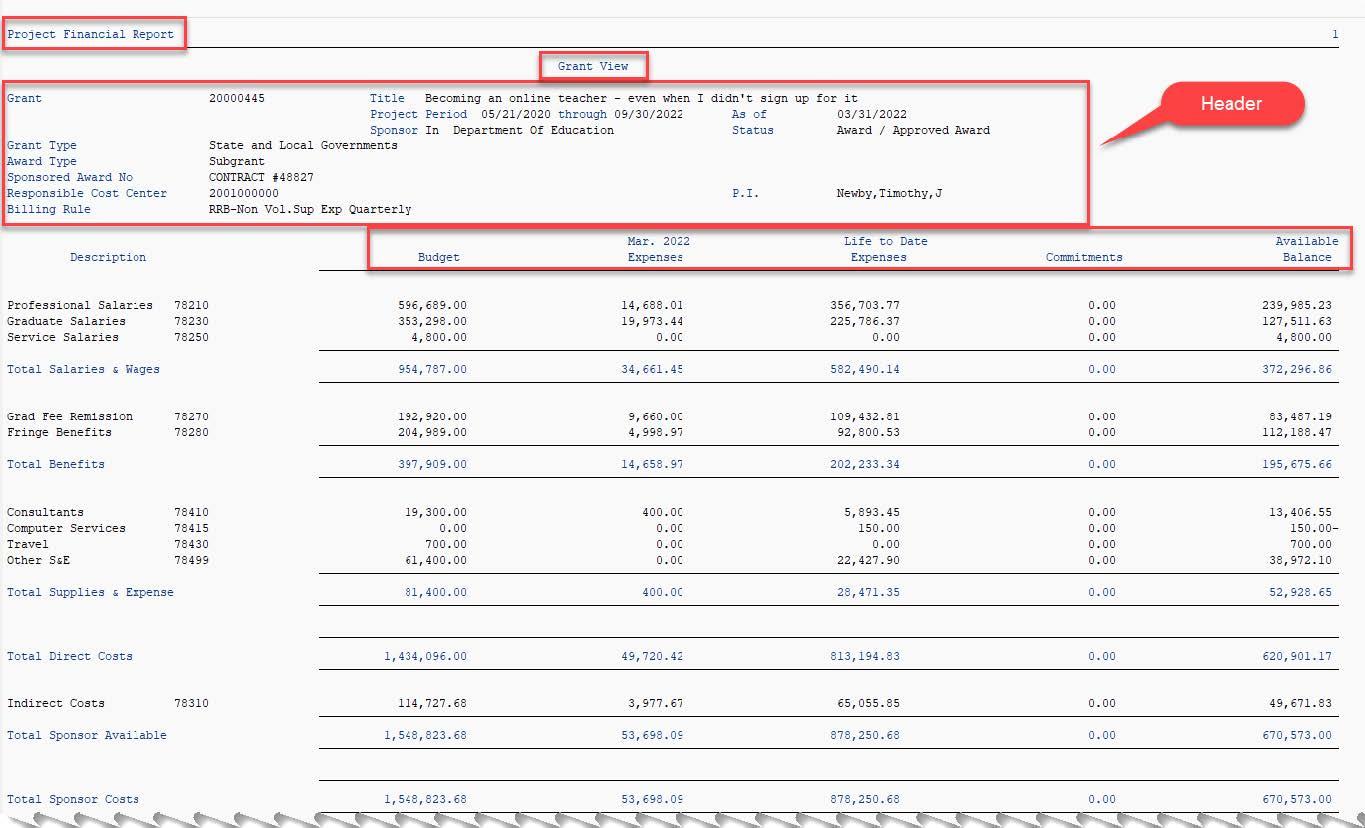The height and width of the screenshot is (828, 1365).
Task: Select the Indirect Costs row label
Action: pyautogui.click(x=56, y=704)
